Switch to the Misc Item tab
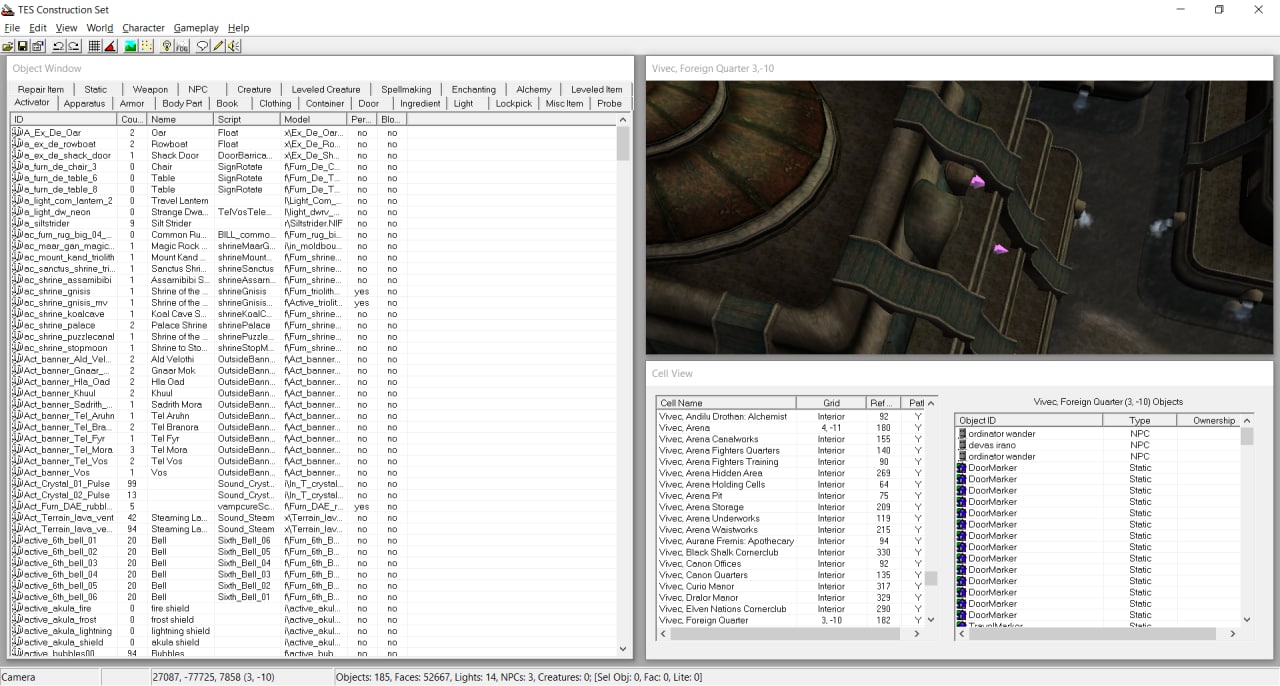The height and width of the screenshot is (686, 1280). pyautogui.click(x=564, y=103)
